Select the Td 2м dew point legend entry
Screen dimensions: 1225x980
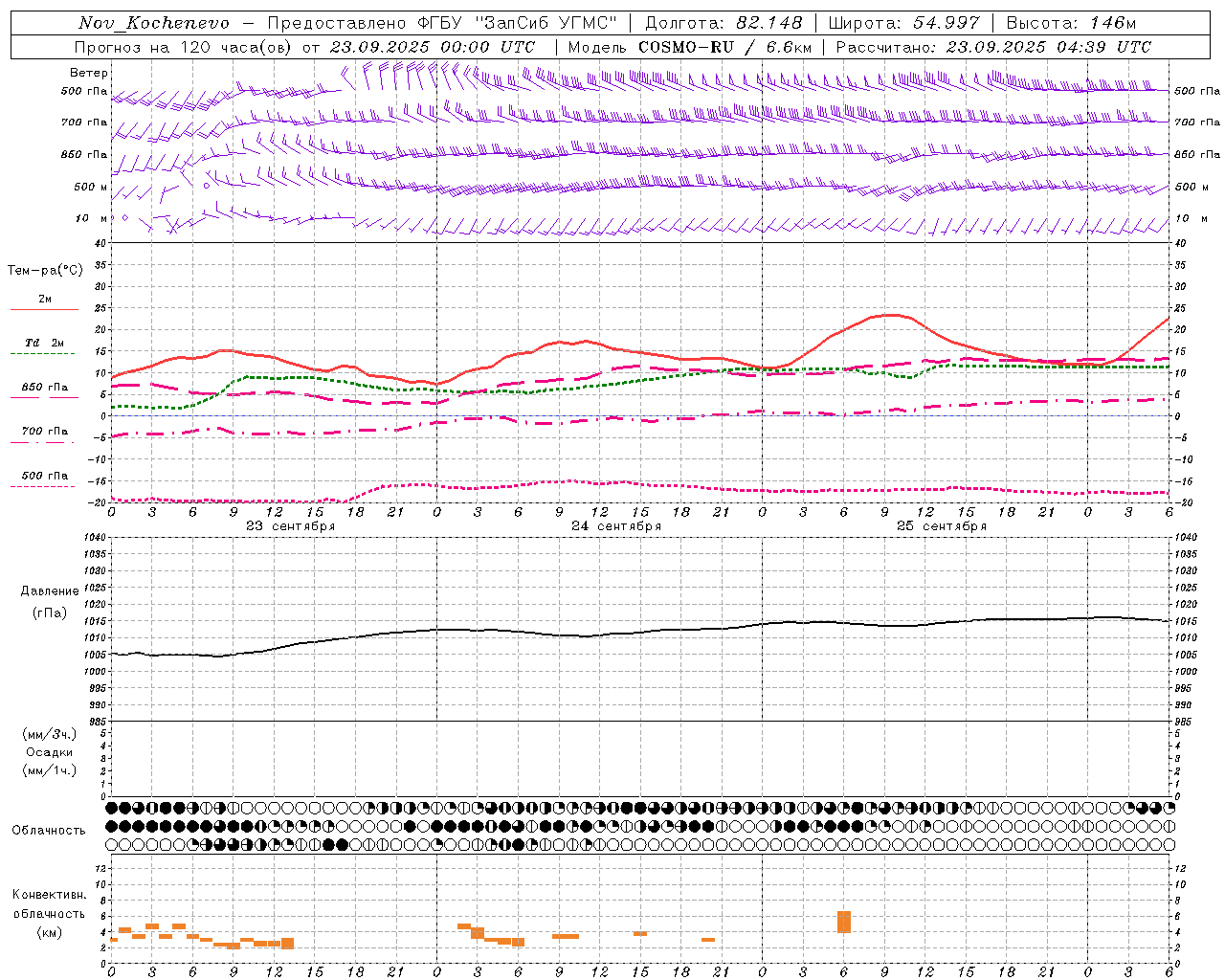coord(45,343)
